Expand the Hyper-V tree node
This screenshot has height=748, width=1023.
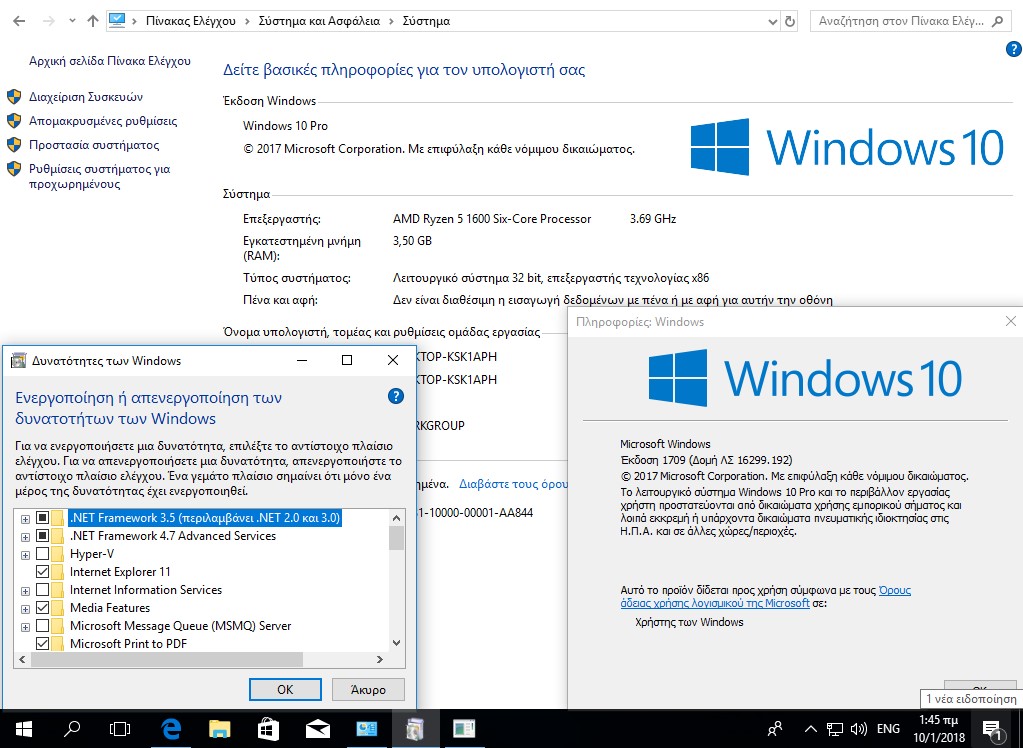(x=25, y=555)
